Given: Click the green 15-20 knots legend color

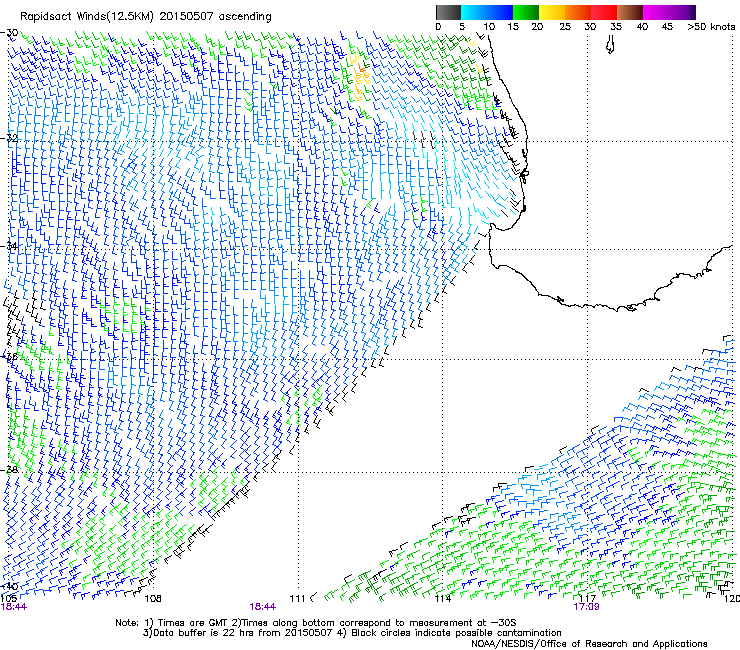Looking at the screenshot, I should pos(526,12).
